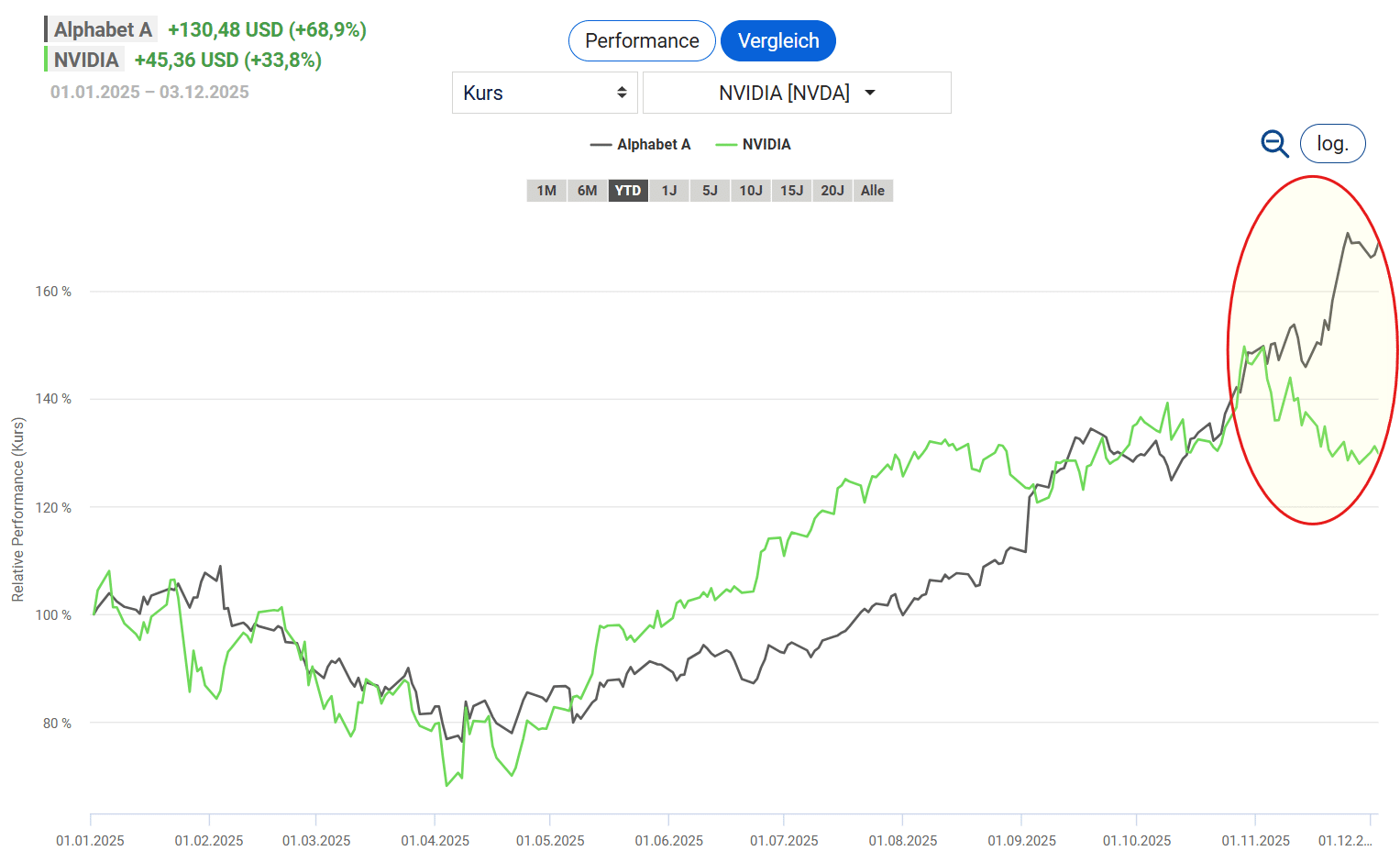Viewport: 1400px width, 862px height.
Task: Choose the 1J time range
Action: tap(669, 191)
